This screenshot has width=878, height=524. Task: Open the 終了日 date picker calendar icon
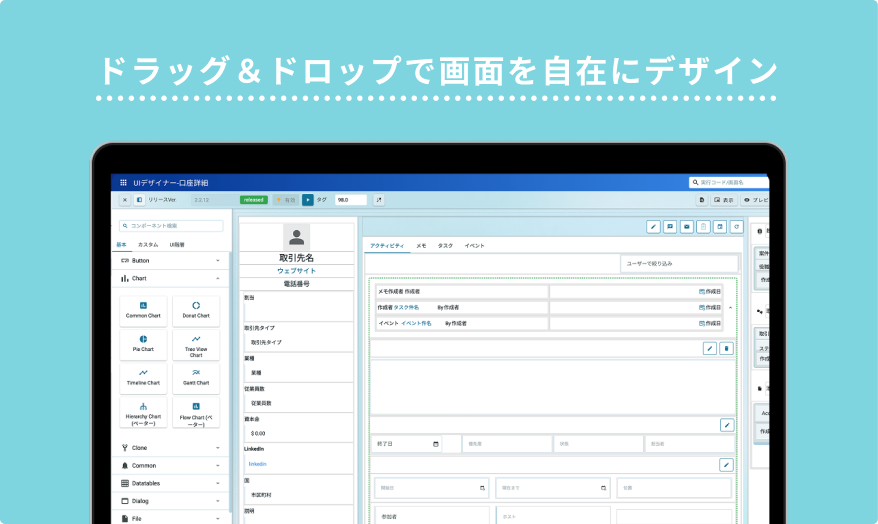[x=436, y=445]
